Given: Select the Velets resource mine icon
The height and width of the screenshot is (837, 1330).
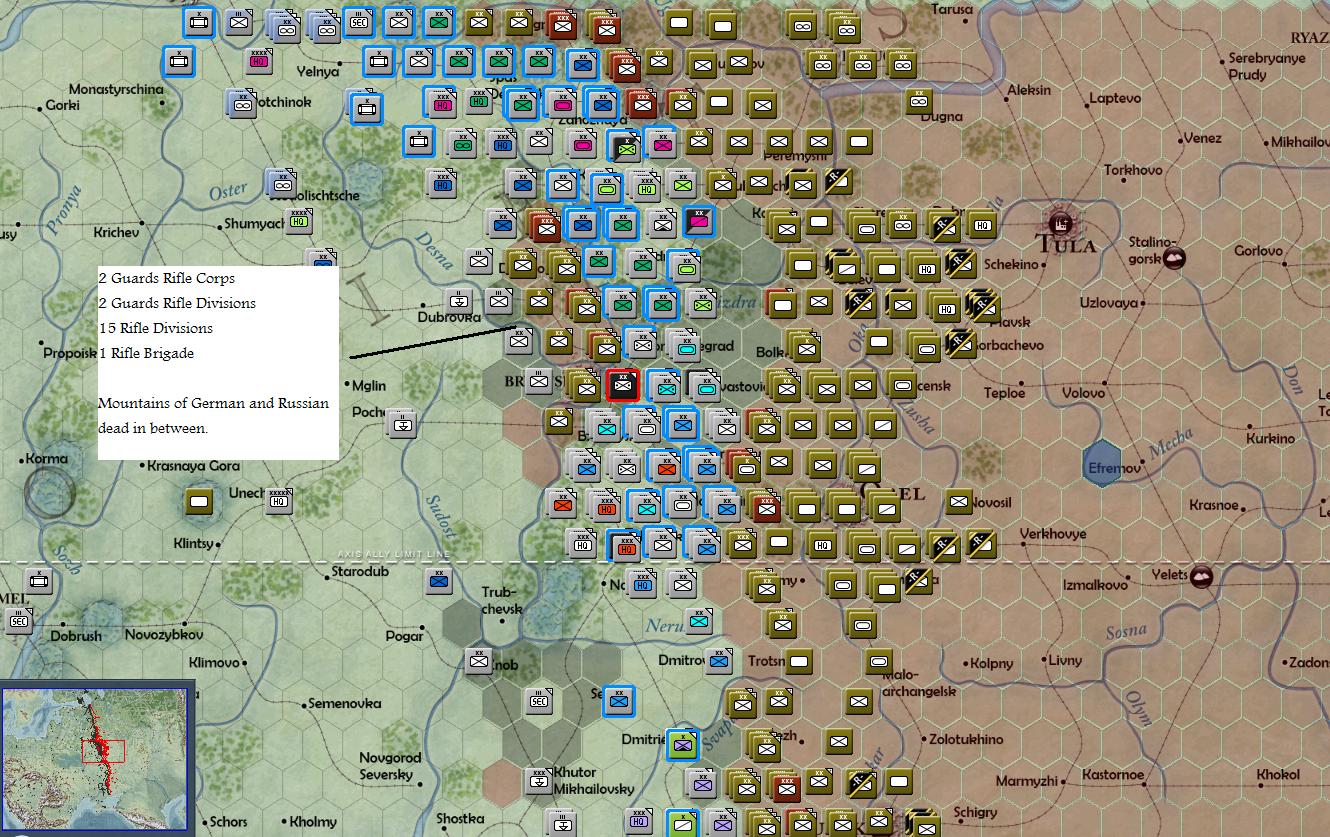Looking at the screenshot, I should (x=1201, y=575).
